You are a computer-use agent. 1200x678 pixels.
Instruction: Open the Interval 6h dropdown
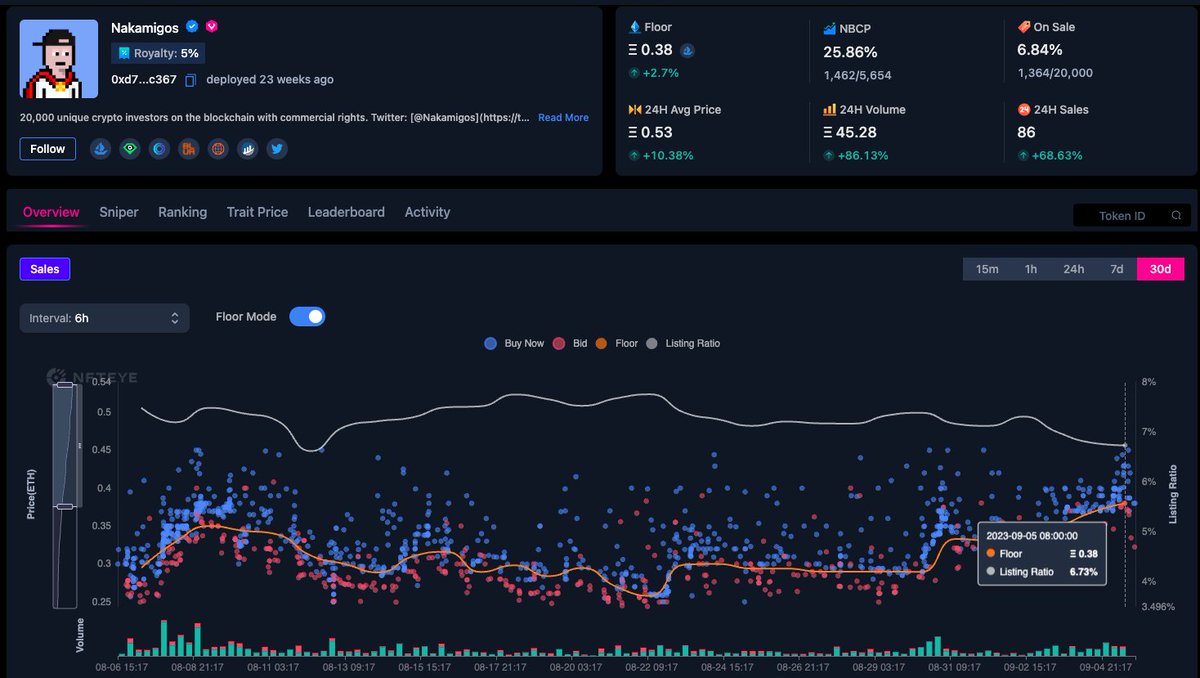point(104,318)
